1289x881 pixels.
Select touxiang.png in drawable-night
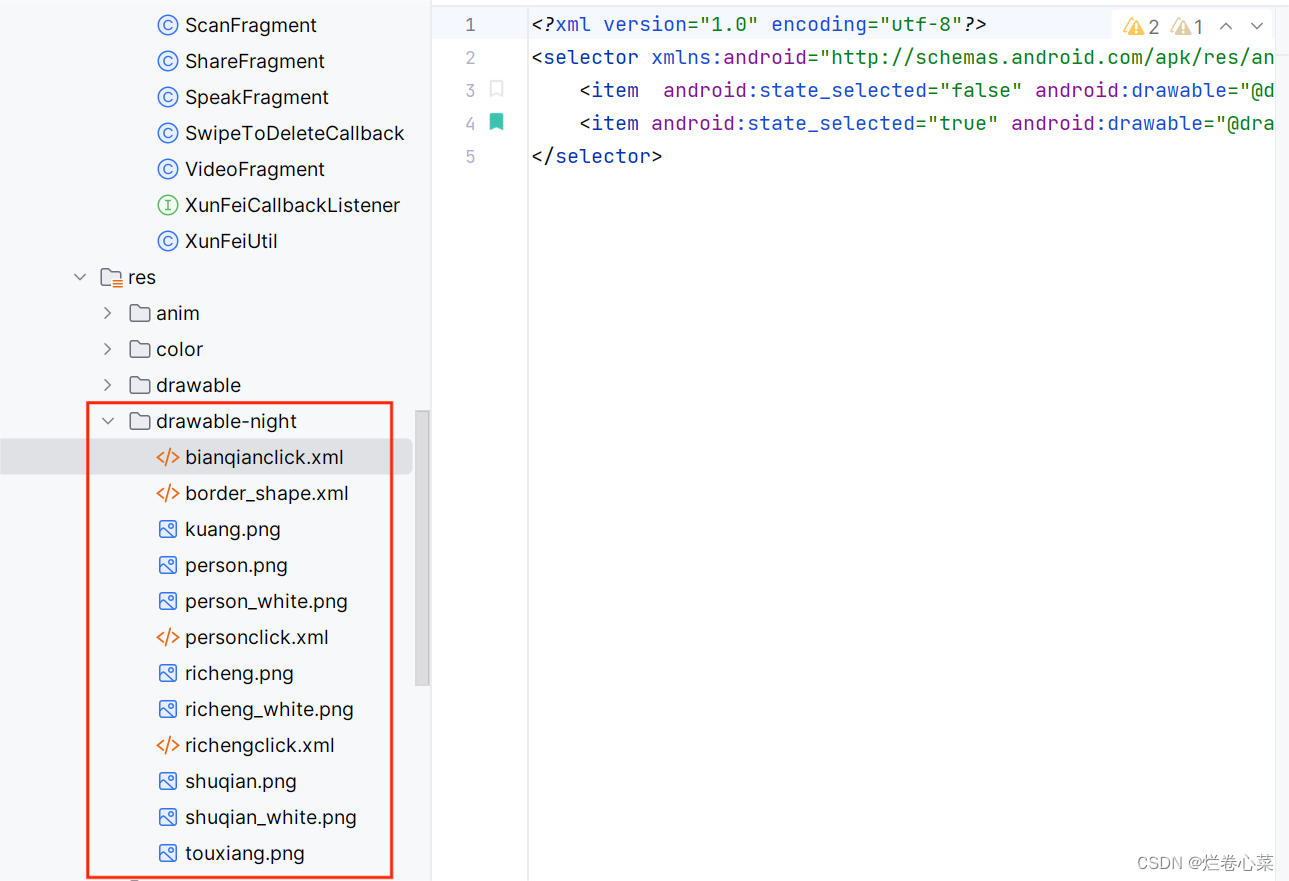click(244, 853)
